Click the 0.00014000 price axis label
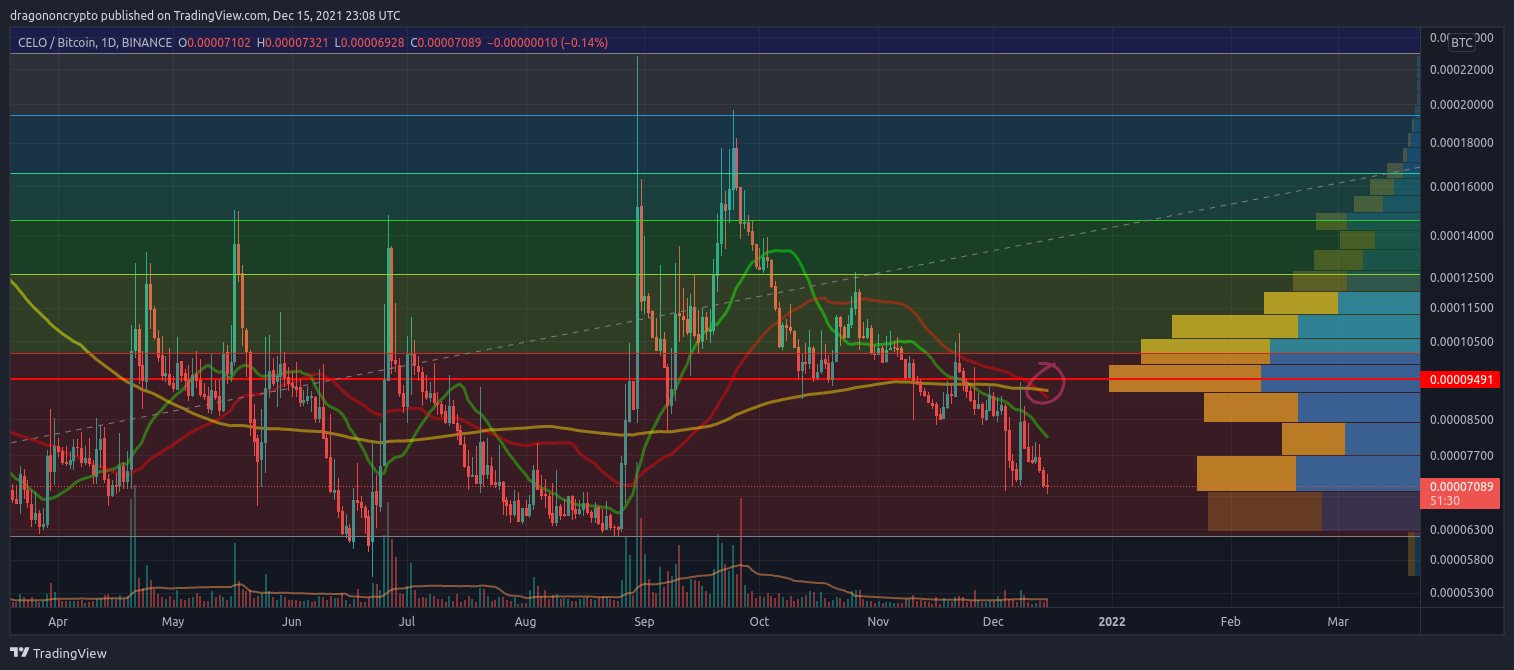Screen dimensions: 1514x670 click(1461, 236)
